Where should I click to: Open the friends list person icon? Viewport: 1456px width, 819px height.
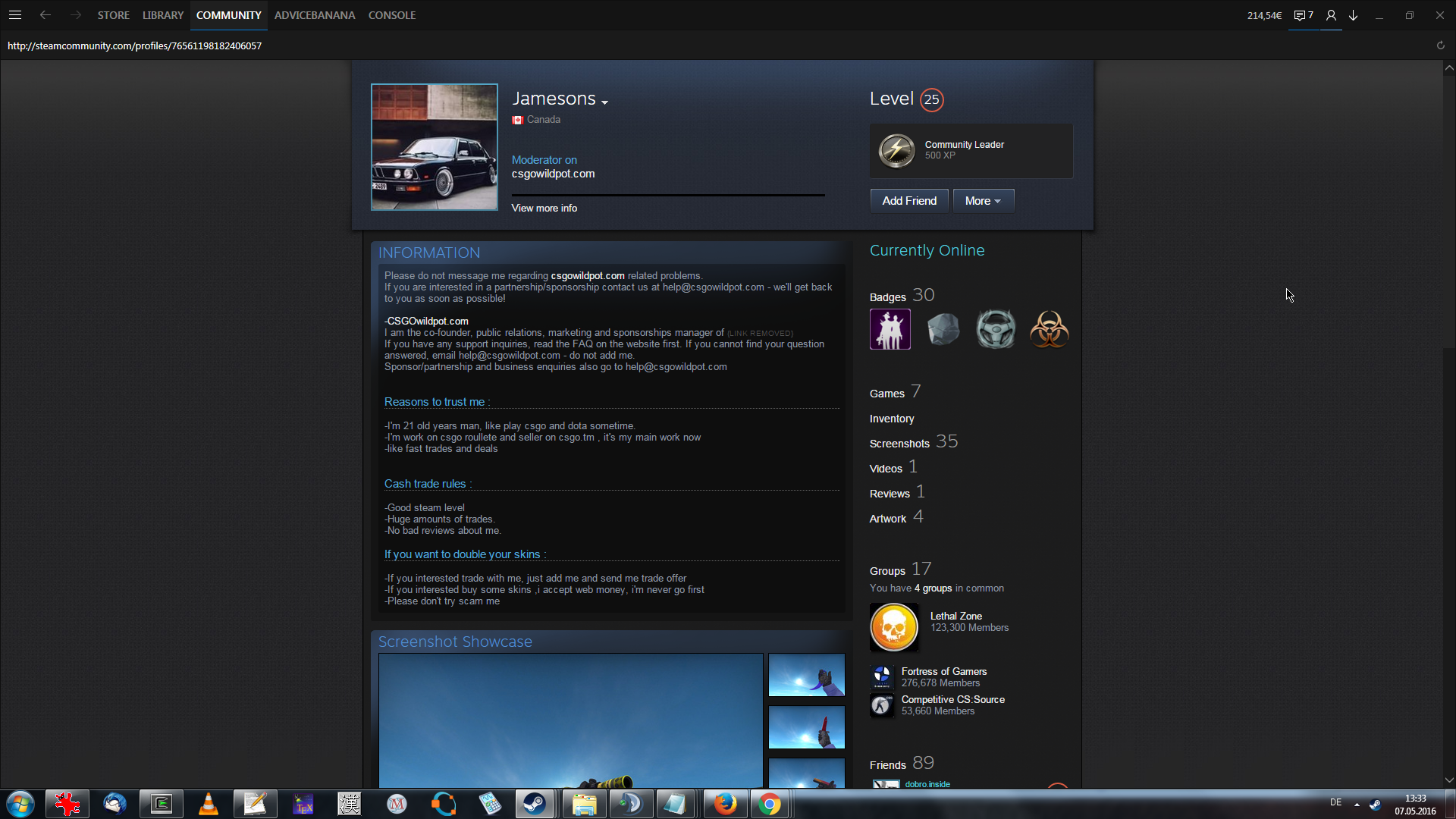pyautogui.click(x=1331, y=15)
